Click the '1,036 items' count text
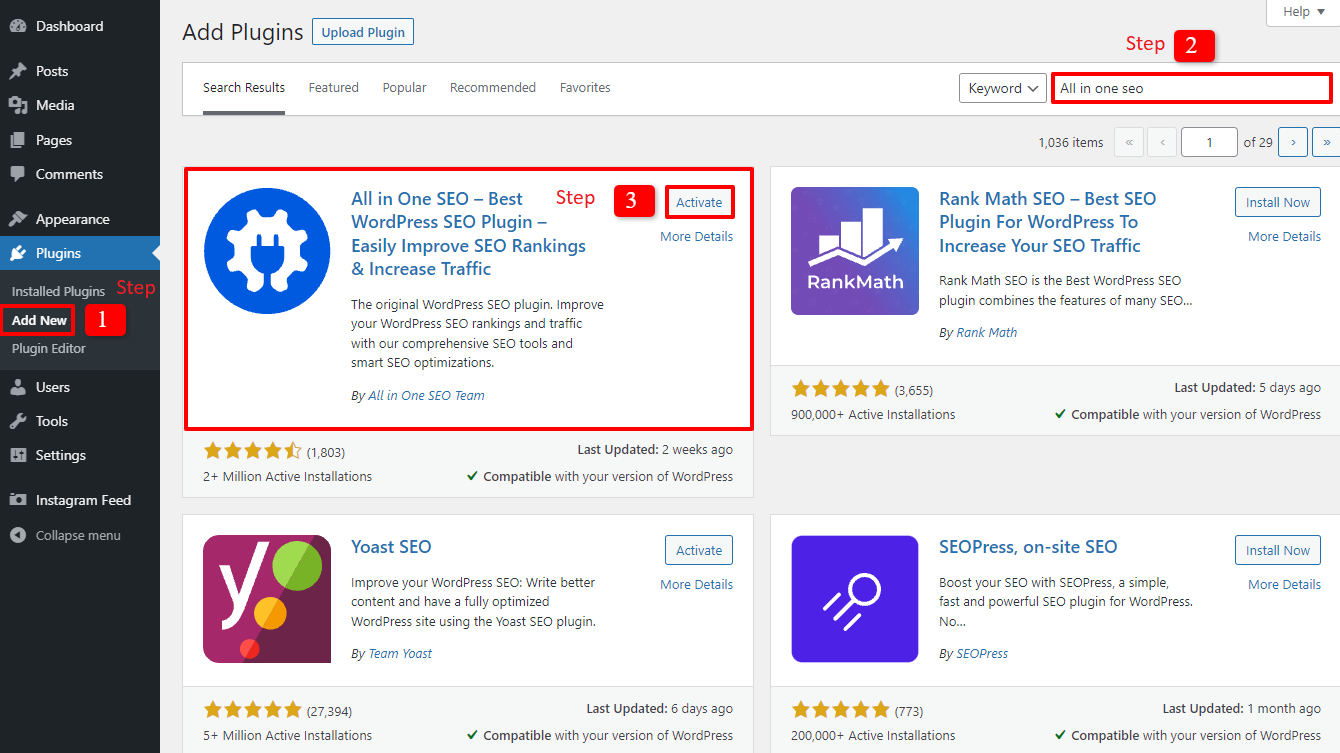The width and height of the screenshot is (1340, 753). pos(1071,142)
